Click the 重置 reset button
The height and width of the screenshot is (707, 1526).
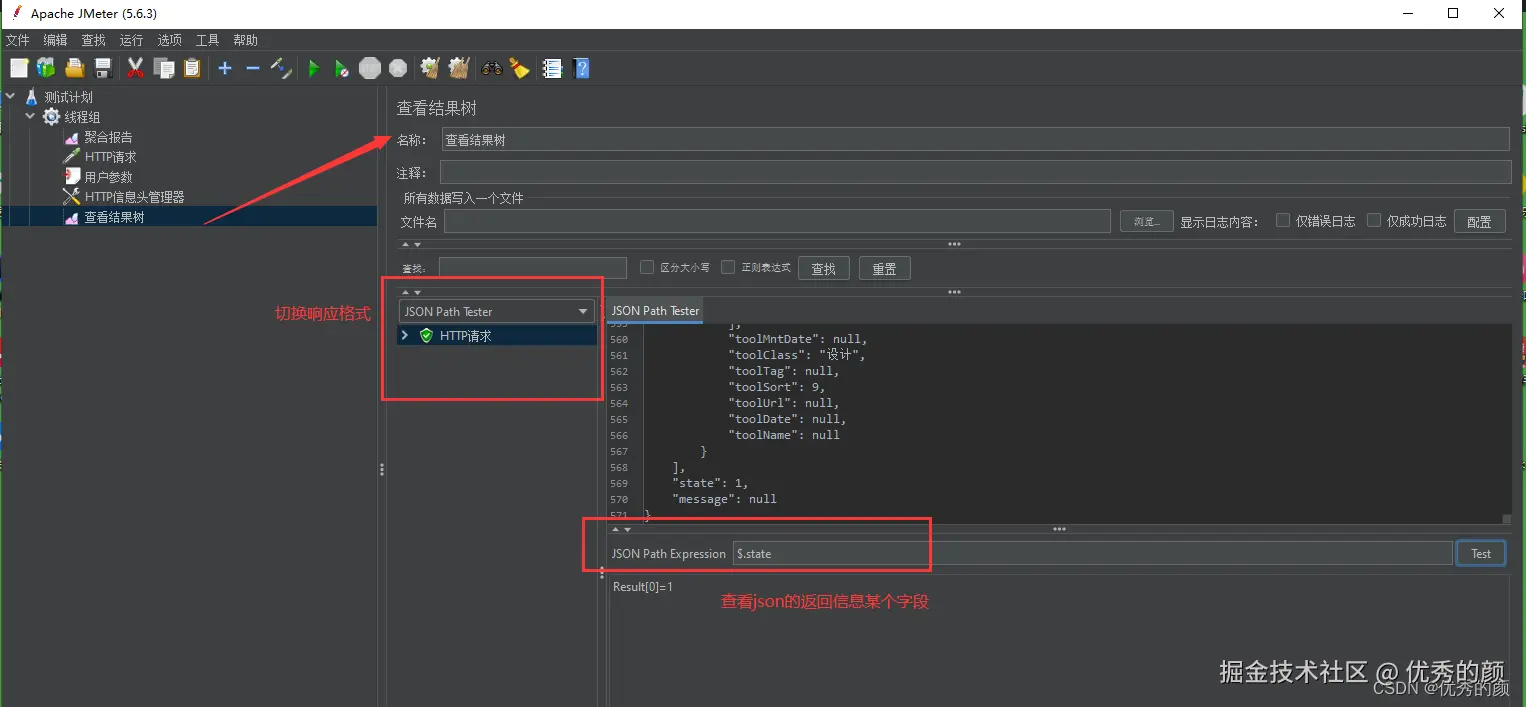(x=884, y=268)
